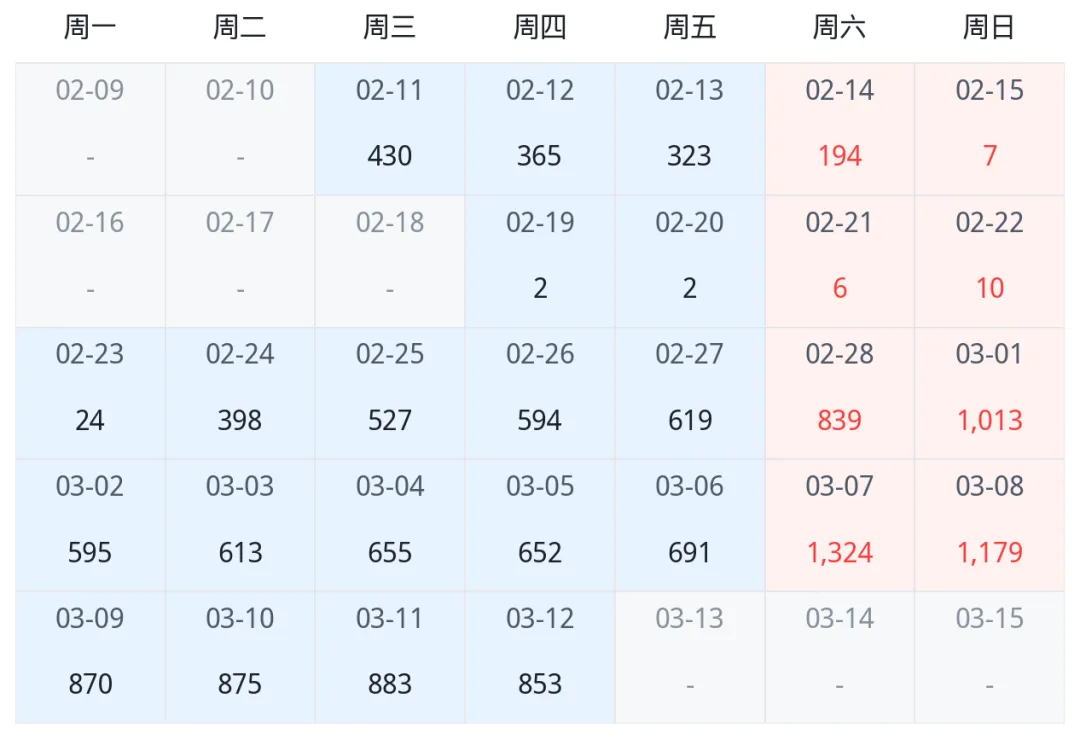Open the 03-08 cell with 1,179
Image resolution: width=1080 pixels, height=739 pixels.
(989, 525)
